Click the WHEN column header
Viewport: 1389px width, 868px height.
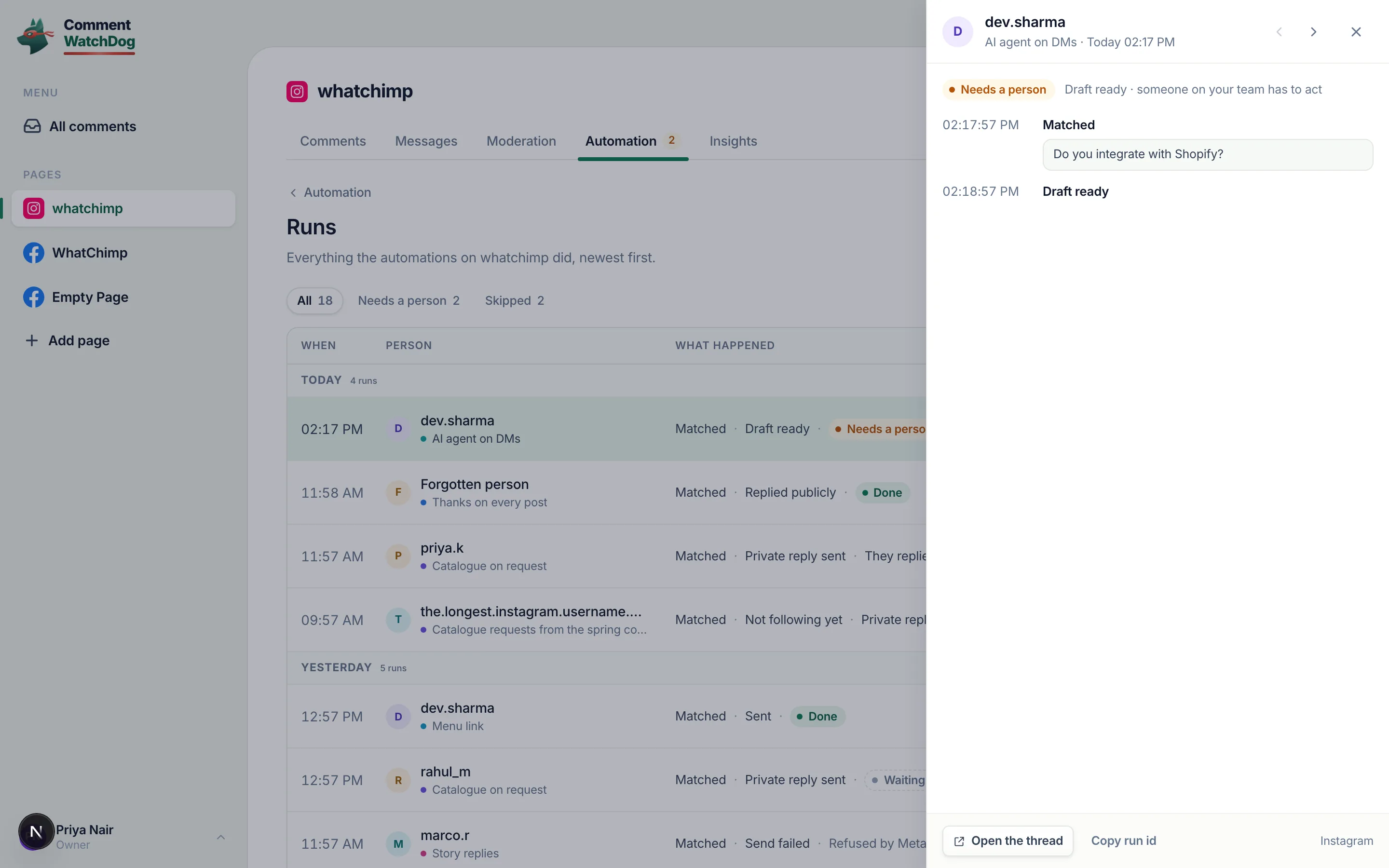(318, 346)
